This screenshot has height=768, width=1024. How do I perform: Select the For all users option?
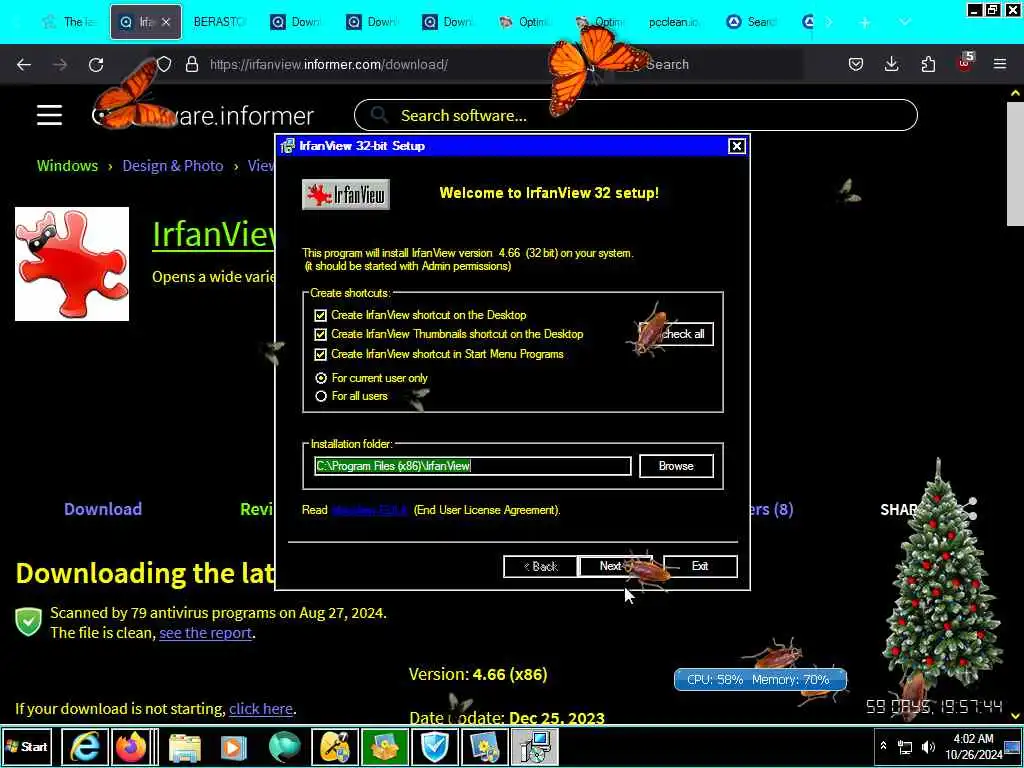click(x=321, y=396)
